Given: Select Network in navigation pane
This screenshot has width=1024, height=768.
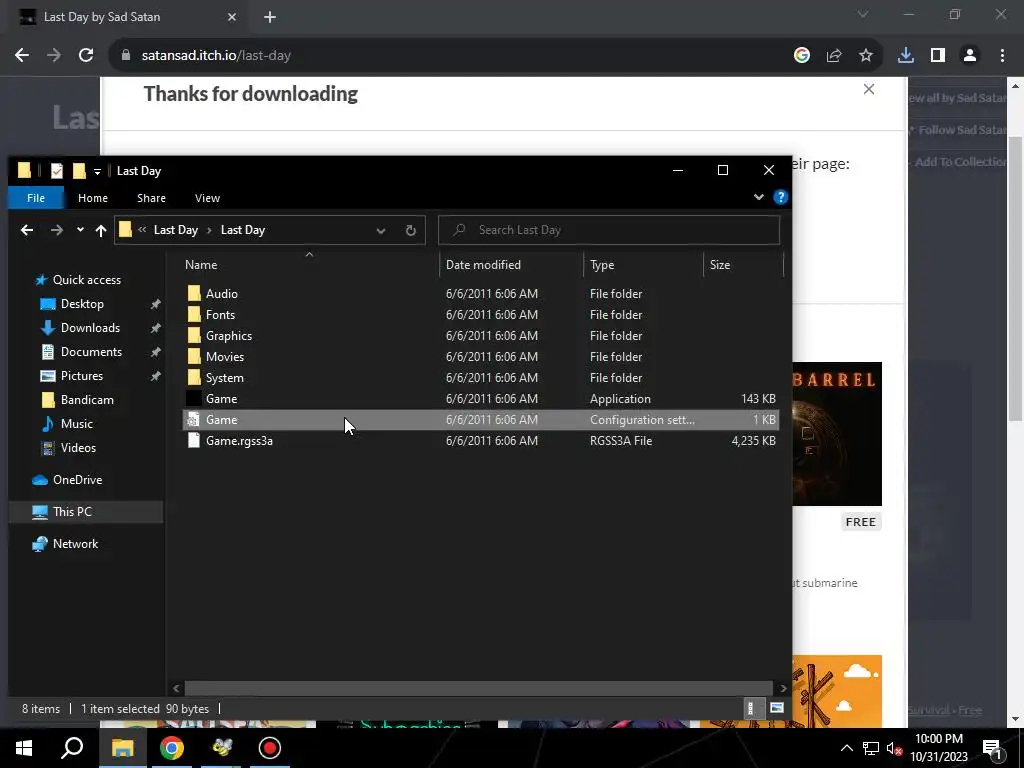Looking at the screenshot, I should (75, 543).
